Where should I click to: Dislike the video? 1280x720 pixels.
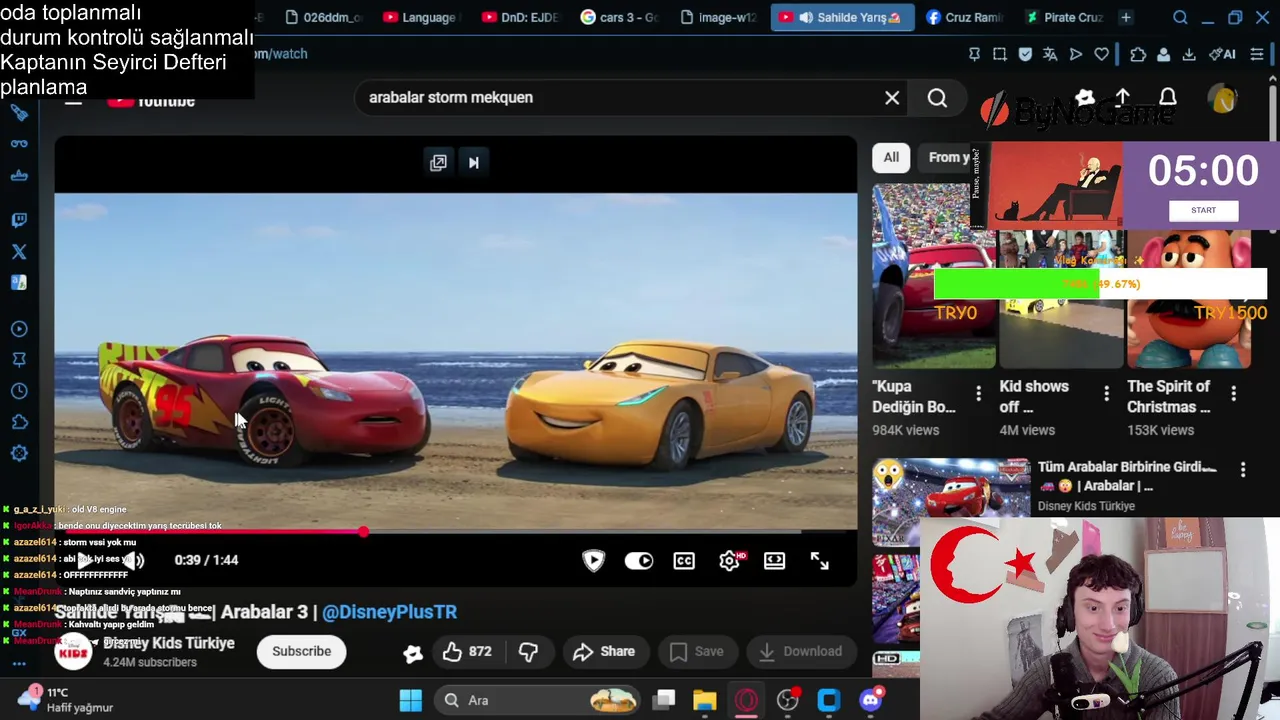pos(528,651)
